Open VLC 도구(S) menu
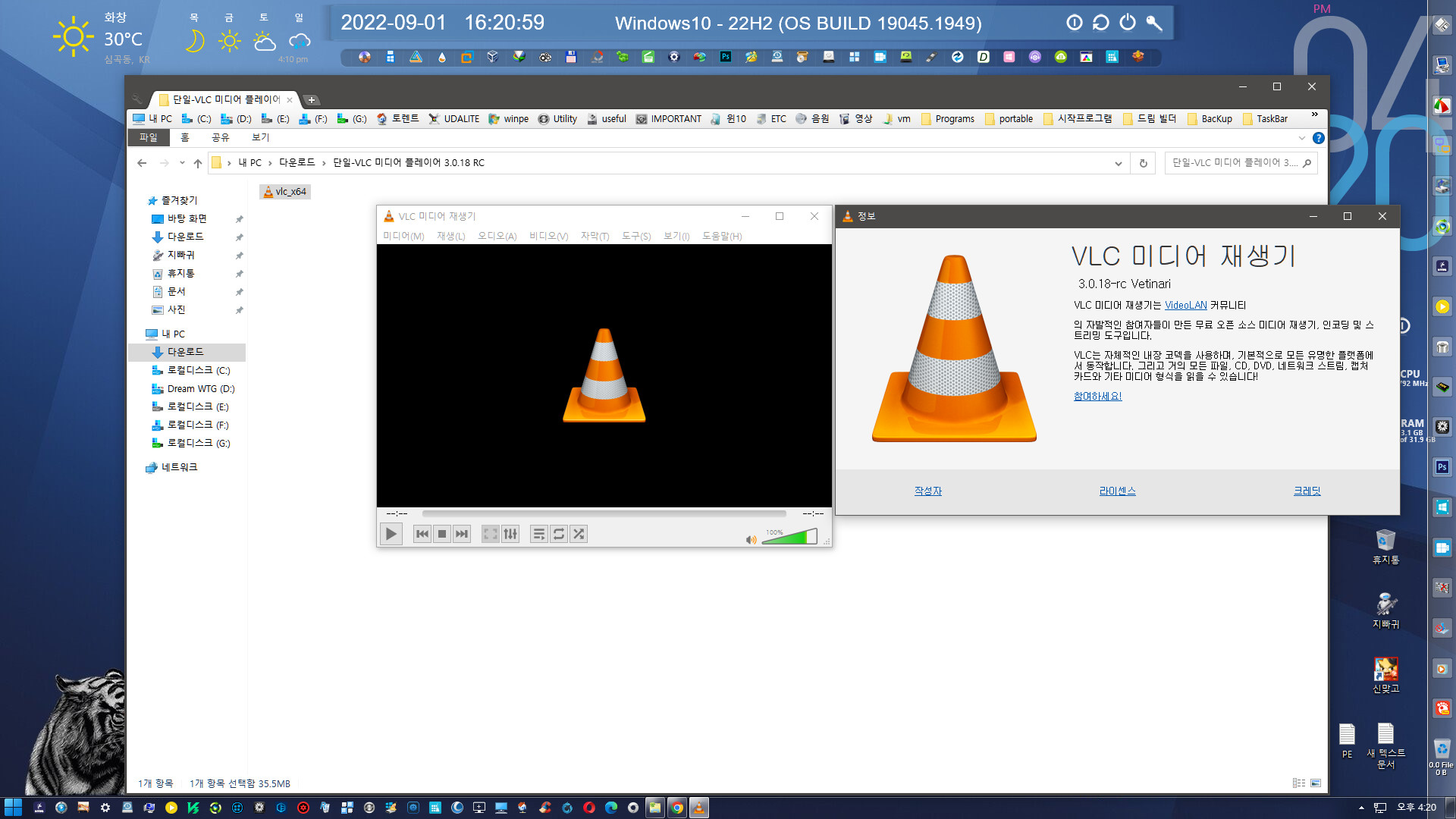This screenshot has height=819, width=1456. pyautogui.click(x=636, y=236)
